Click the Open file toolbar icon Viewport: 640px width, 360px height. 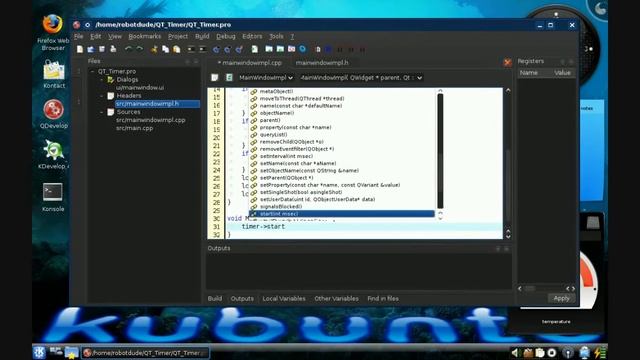pos(91,49)
